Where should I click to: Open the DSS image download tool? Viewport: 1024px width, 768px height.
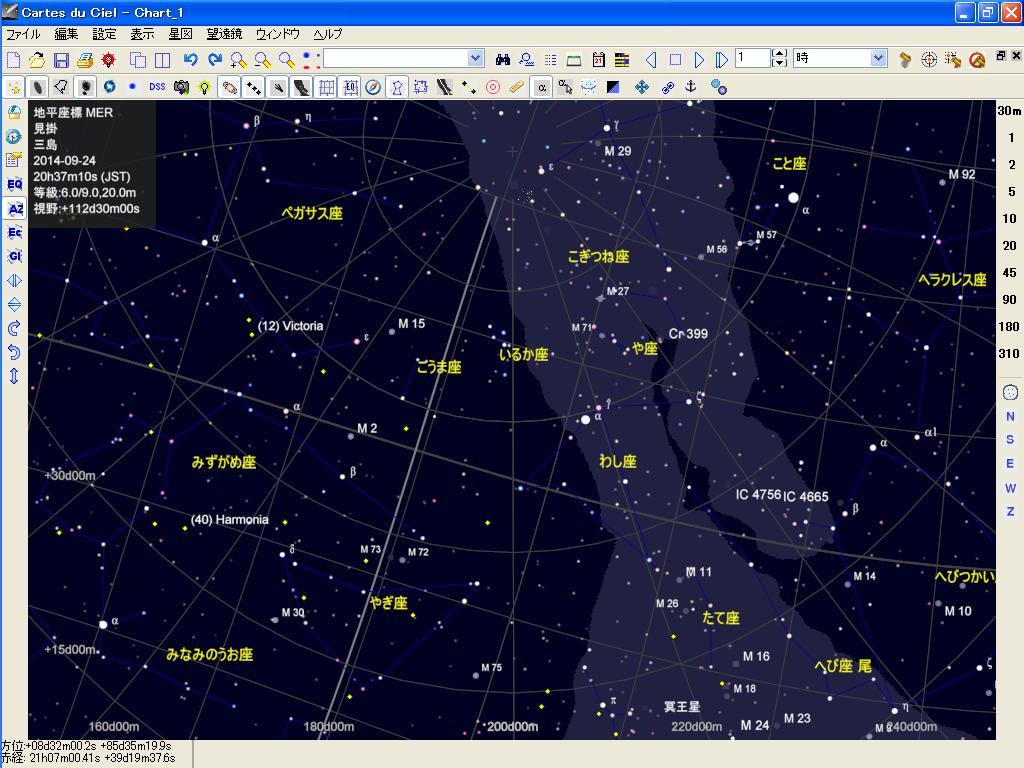pos(157,87)
